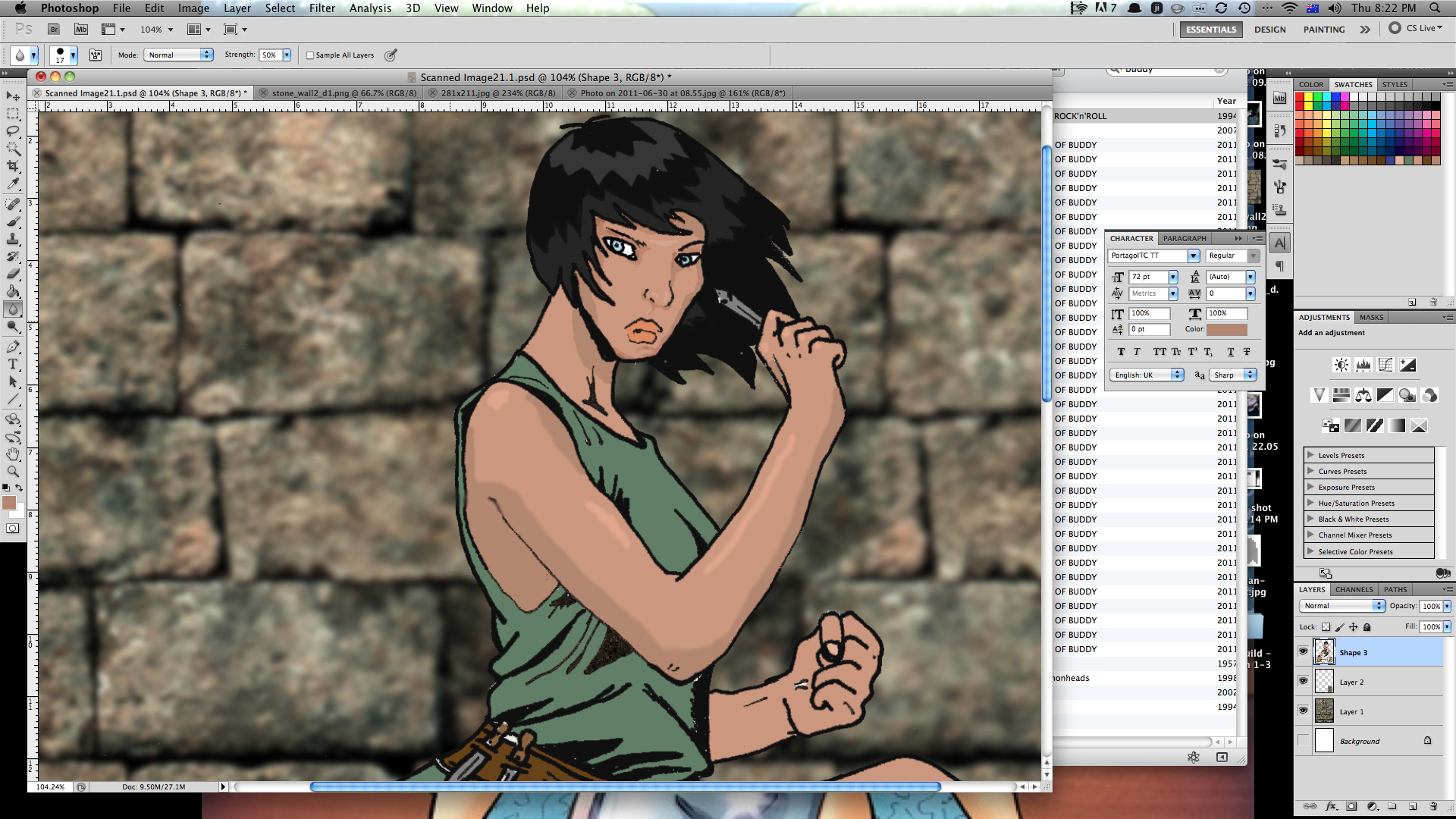The height and width of the screenshot is (819, 1456).
Task: Hide the Layer 1 layer
Action: (x=1303, y=711)
